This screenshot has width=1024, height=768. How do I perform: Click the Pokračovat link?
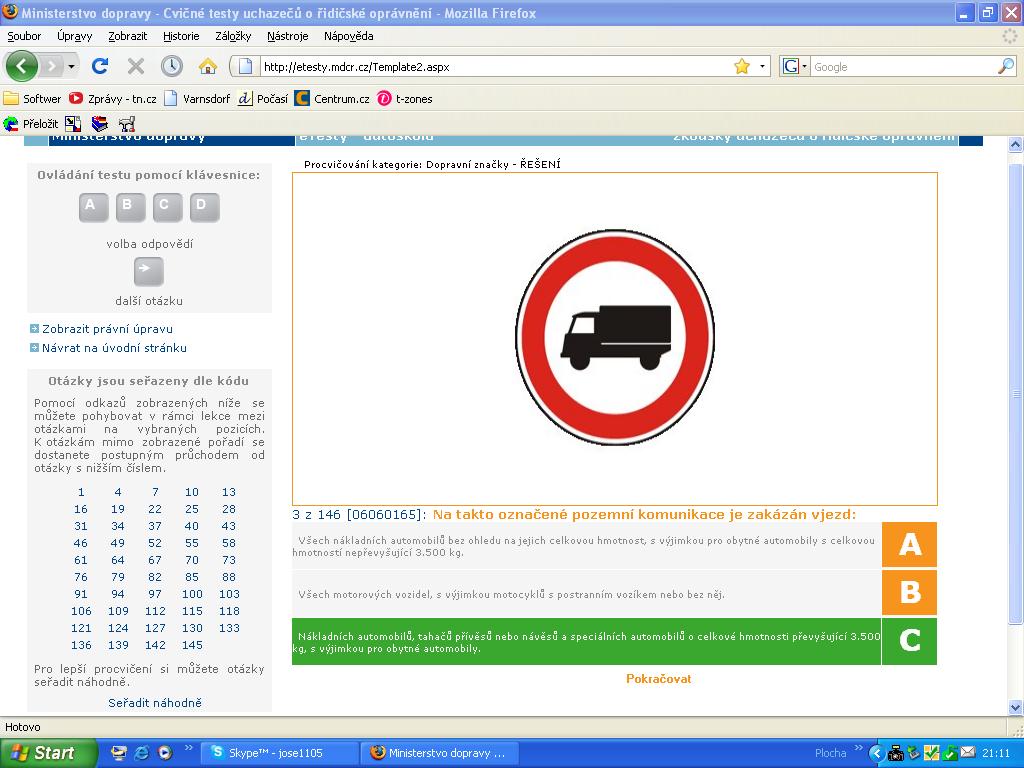click(658, 679)
